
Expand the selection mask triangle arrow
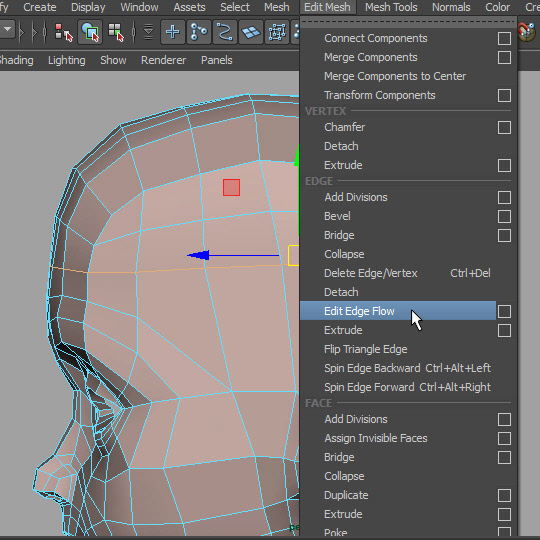coord(148,32)
